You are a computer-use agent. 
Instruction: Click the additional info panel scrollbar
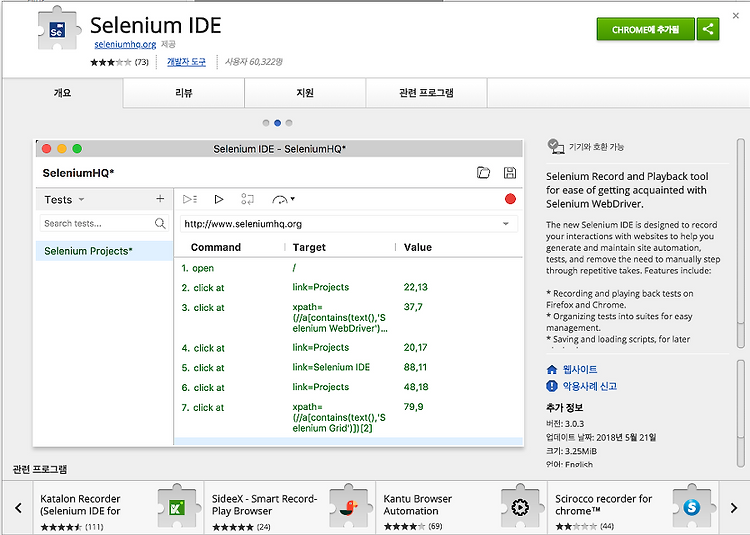pyautogui.click(x=741, y=414)
